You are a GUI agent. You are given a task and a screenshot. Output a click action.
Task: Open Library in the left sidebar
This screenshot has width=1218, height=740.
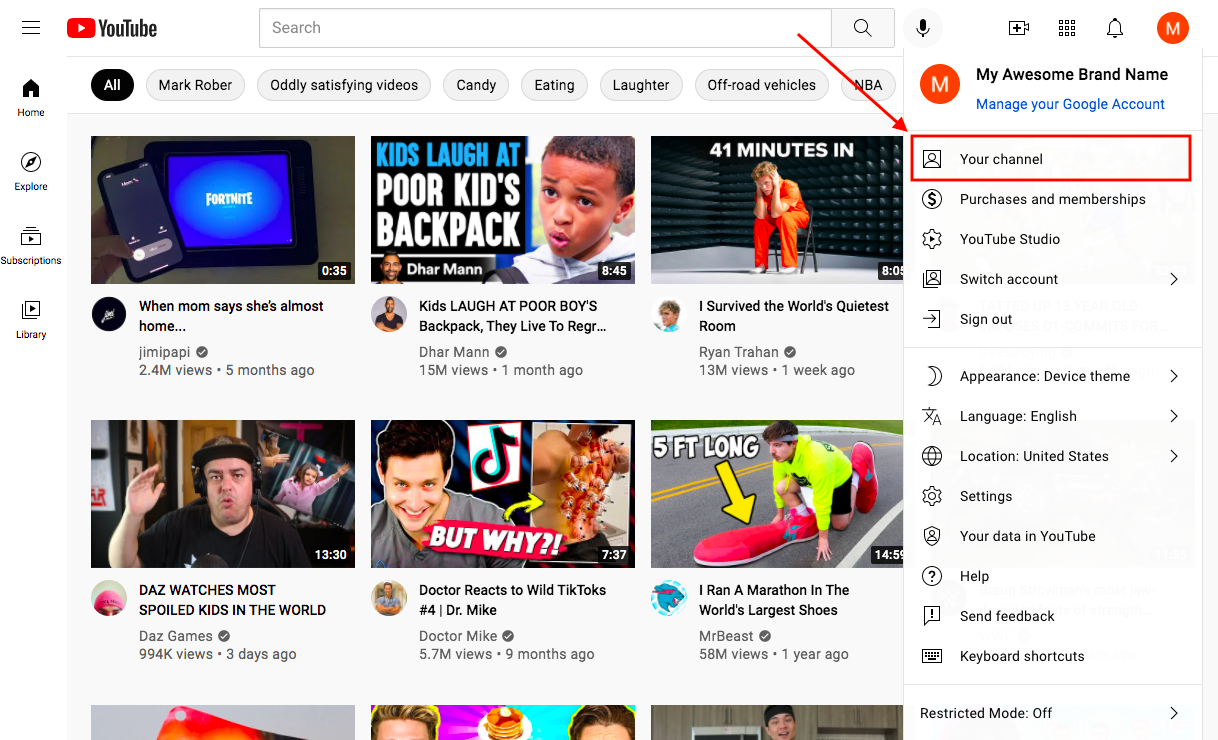click(31, 319)
